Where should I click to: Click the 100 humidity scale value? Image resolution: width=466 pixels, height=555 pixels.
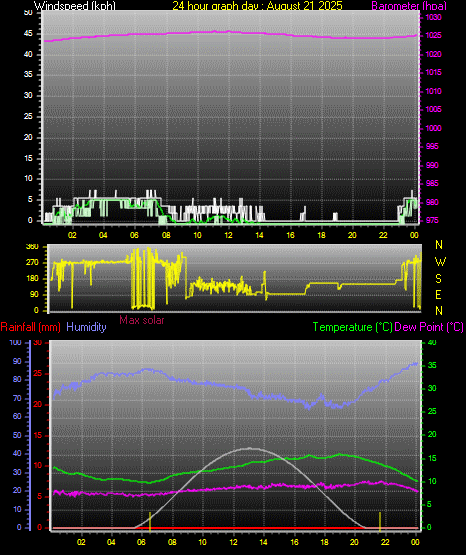(x=16, y=342)
